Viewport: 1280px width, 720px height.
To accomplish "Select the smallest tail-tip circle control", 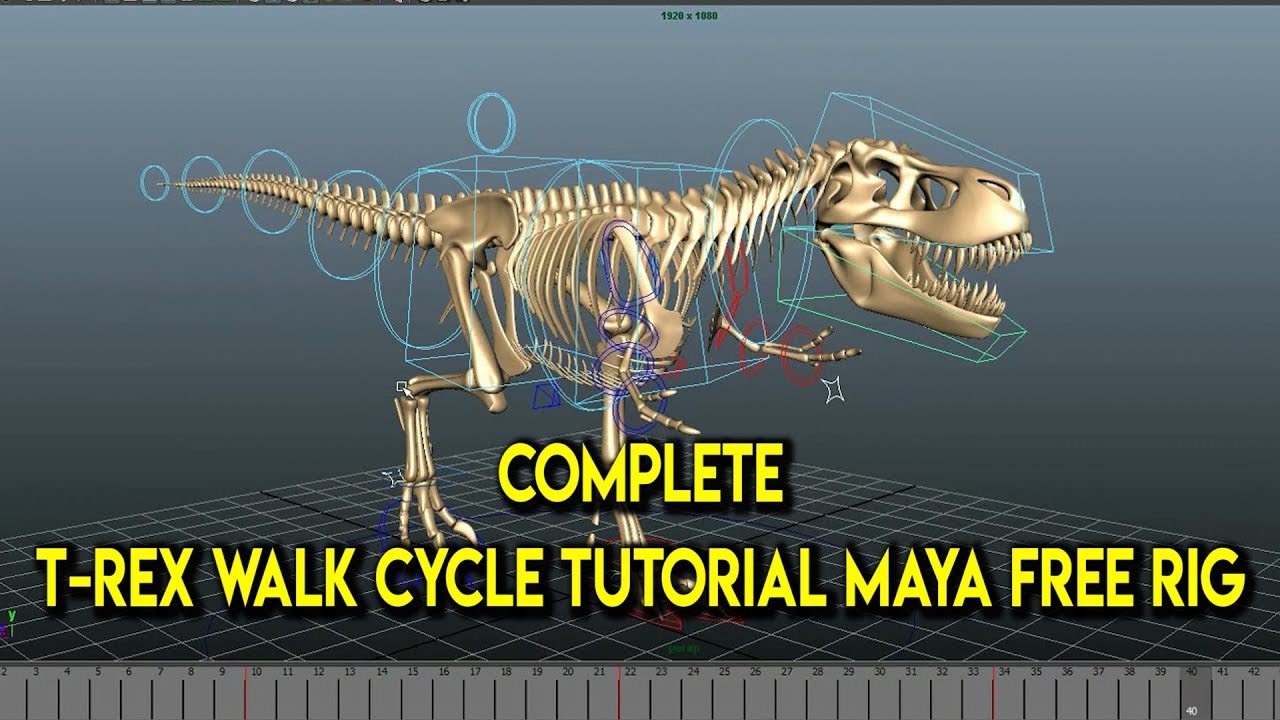I will (x=155, y=182).
